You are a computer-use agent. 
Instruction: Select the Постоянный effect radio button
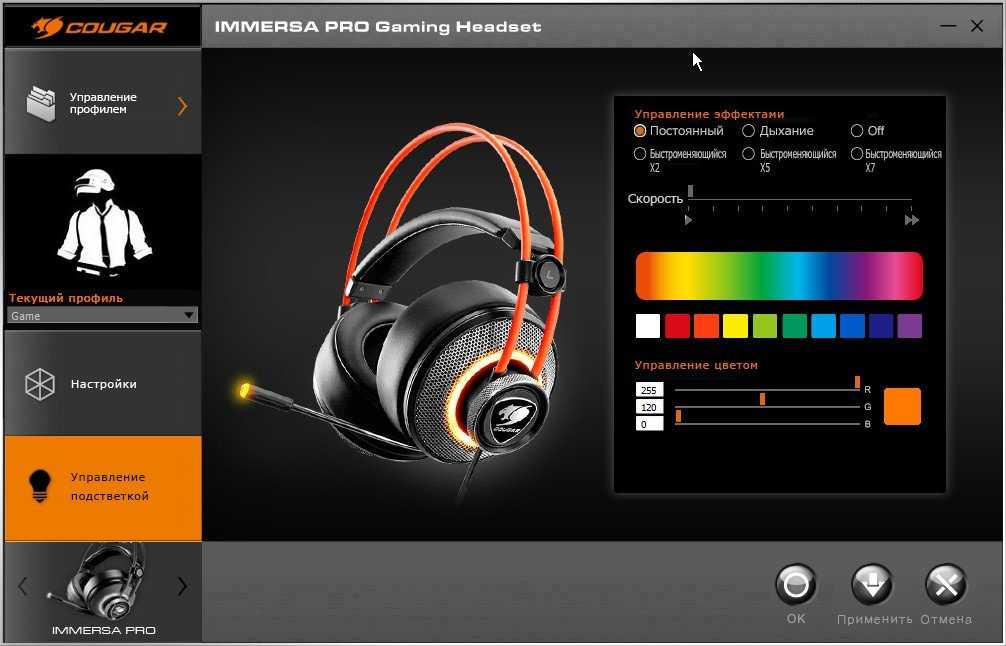[x=640, y=131]
